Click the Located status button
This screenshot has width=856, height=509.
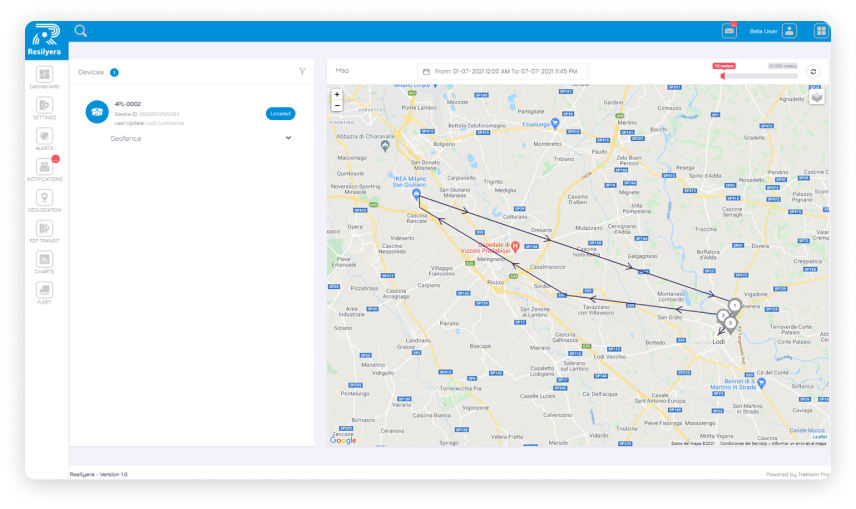281,114
